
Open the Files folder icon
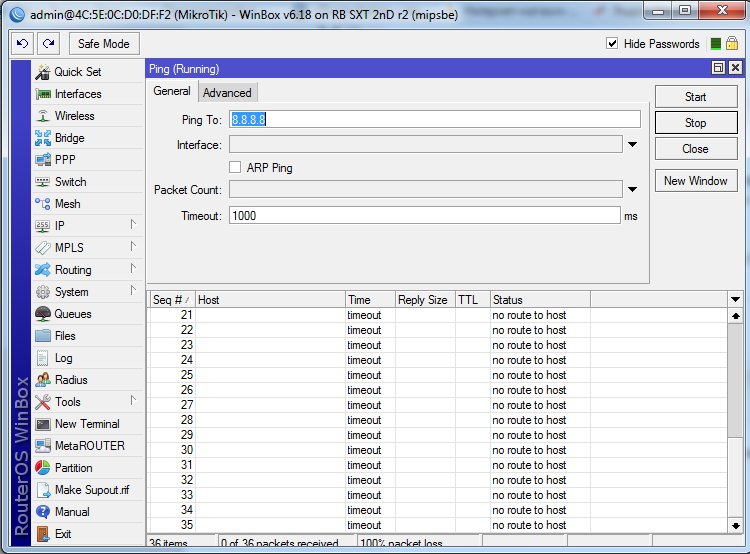pos(43,336)
